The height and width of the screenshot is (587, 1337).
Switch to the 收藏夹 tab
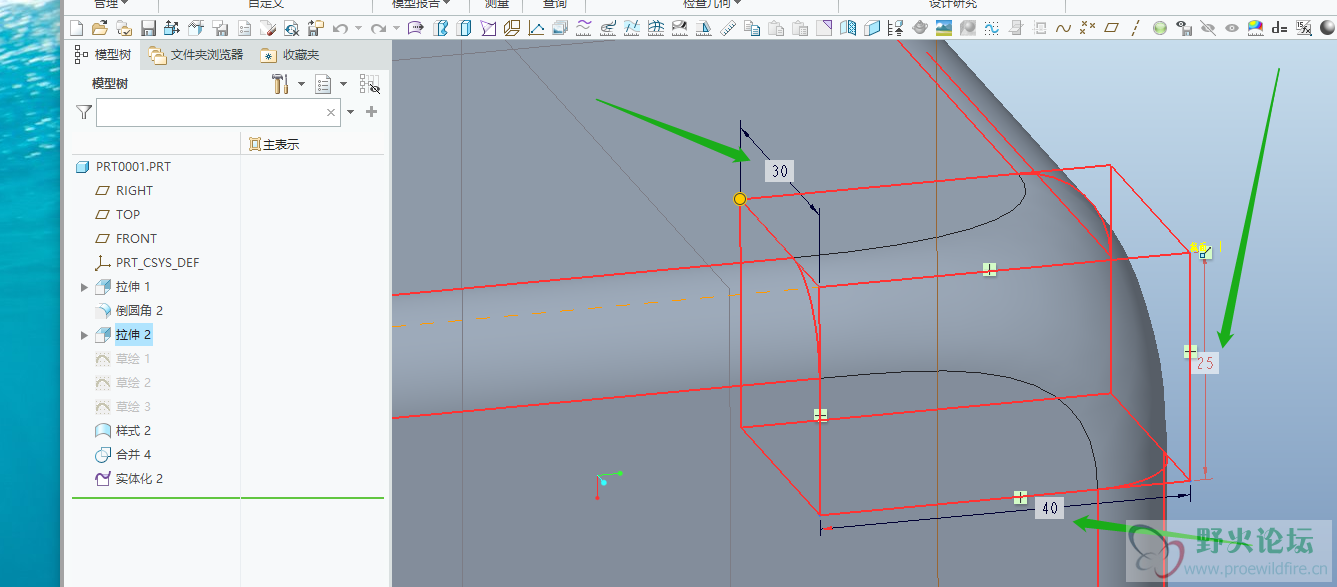coord(291,55)
